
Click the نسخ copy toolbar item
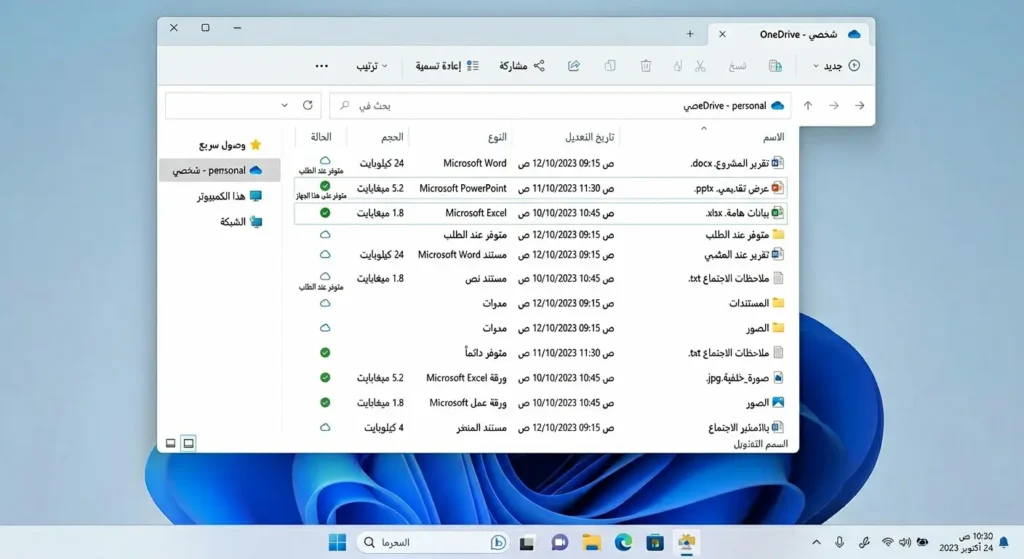(x=737, y=66)
